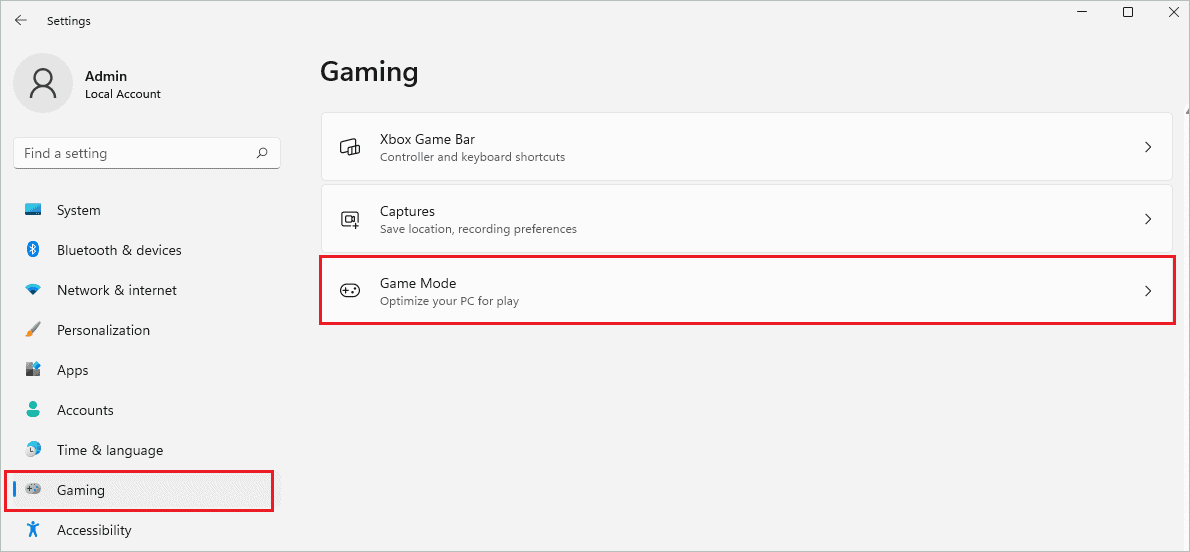This screenshot has width=1190, height=552.
Task: Click the Personalization paintbrush icon
Action: [x=33, y=330]
